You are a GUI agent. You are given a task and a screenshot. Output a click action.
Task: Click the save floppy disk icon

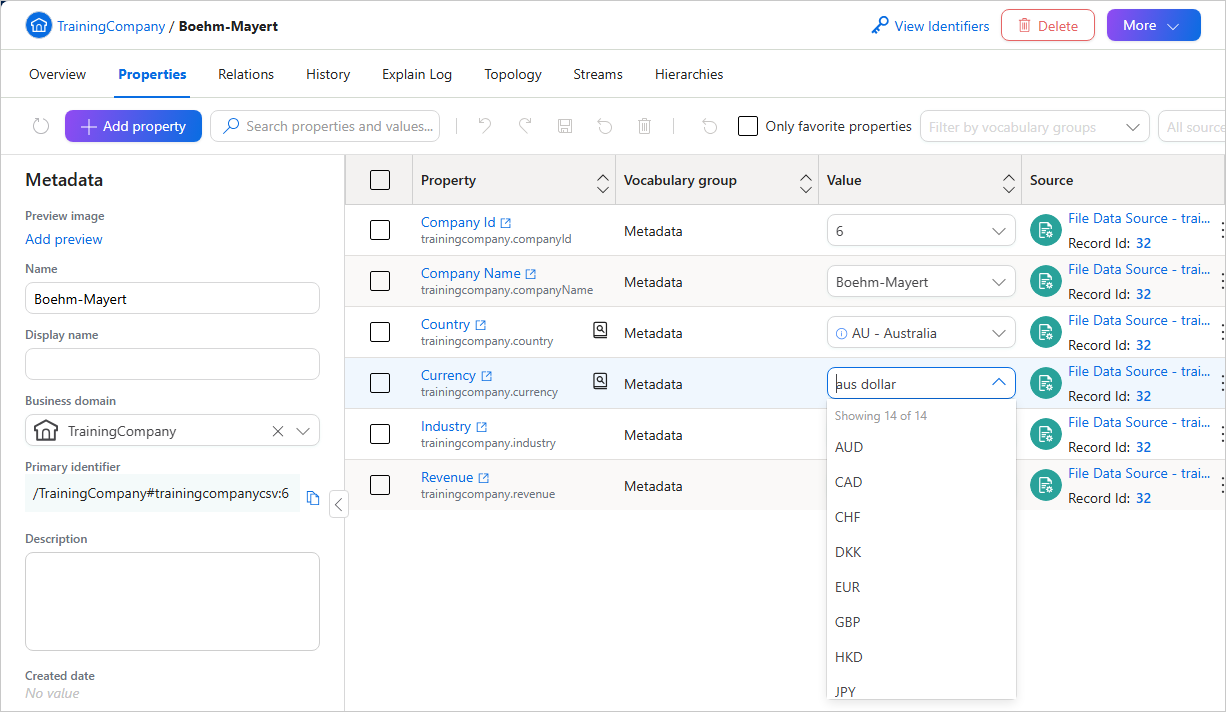click(x=565, y=126)
